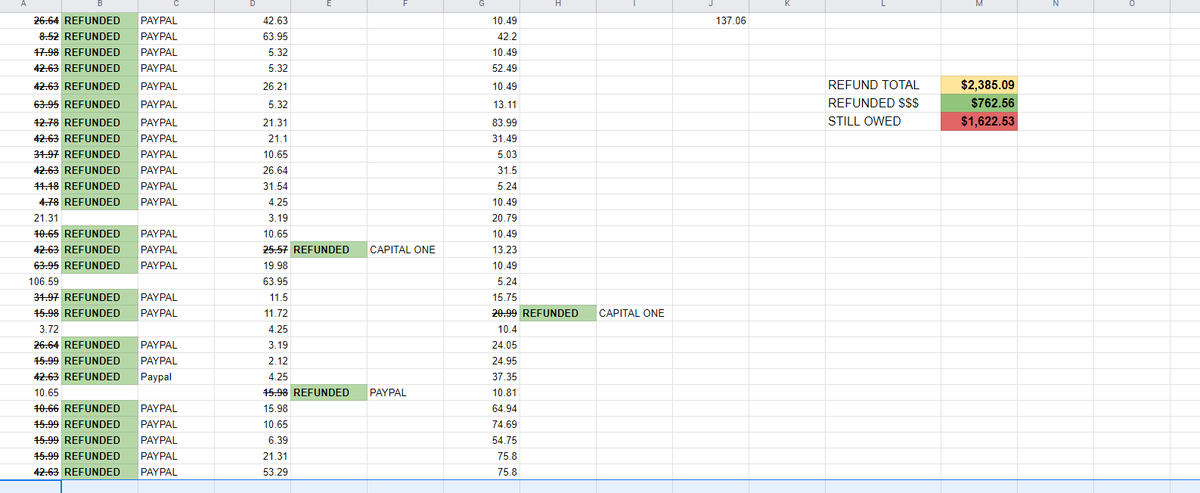The height and width of the screenshot is (493, 1200).
Task: Select the green $762.56 cell
Action: 980,103
